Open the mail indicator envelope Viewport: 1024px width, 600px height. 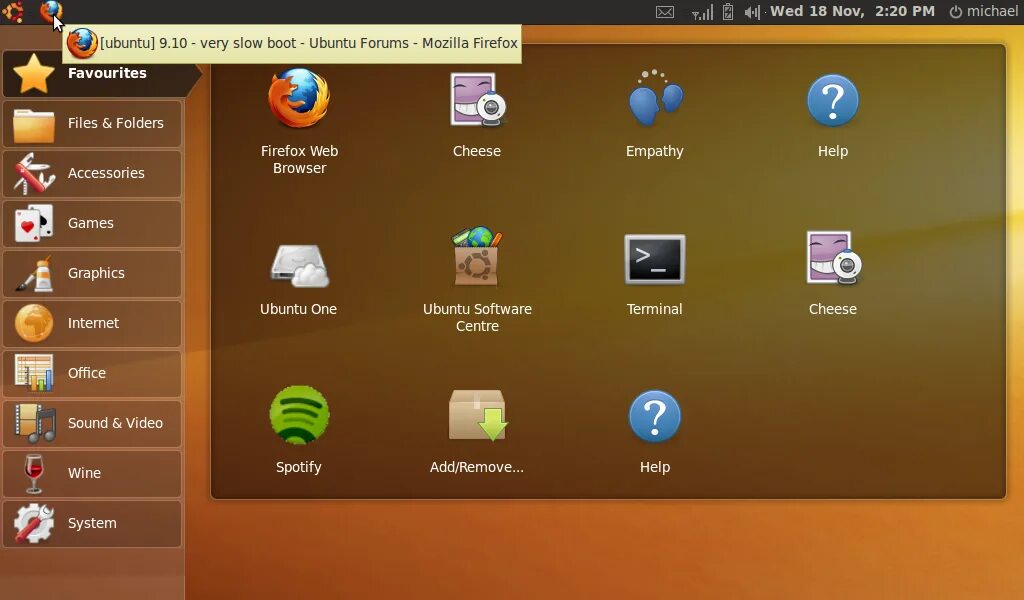pyautogui.click(x=665, y=12)
